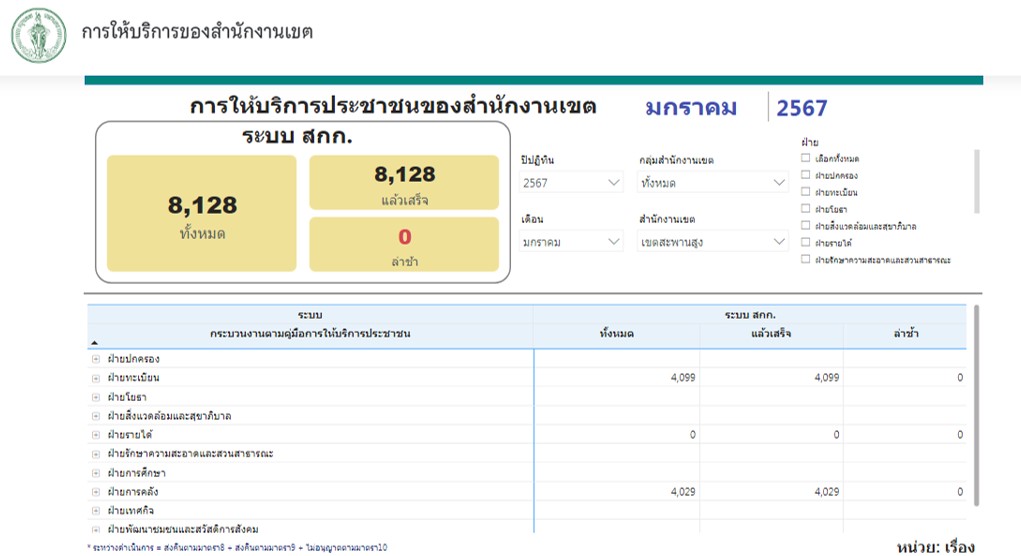Image resolution: width=1021 pixels, height=556 pixels.
Task: Expand the ฝ่ายโยธา row plus icon
Action: [96, 397]
